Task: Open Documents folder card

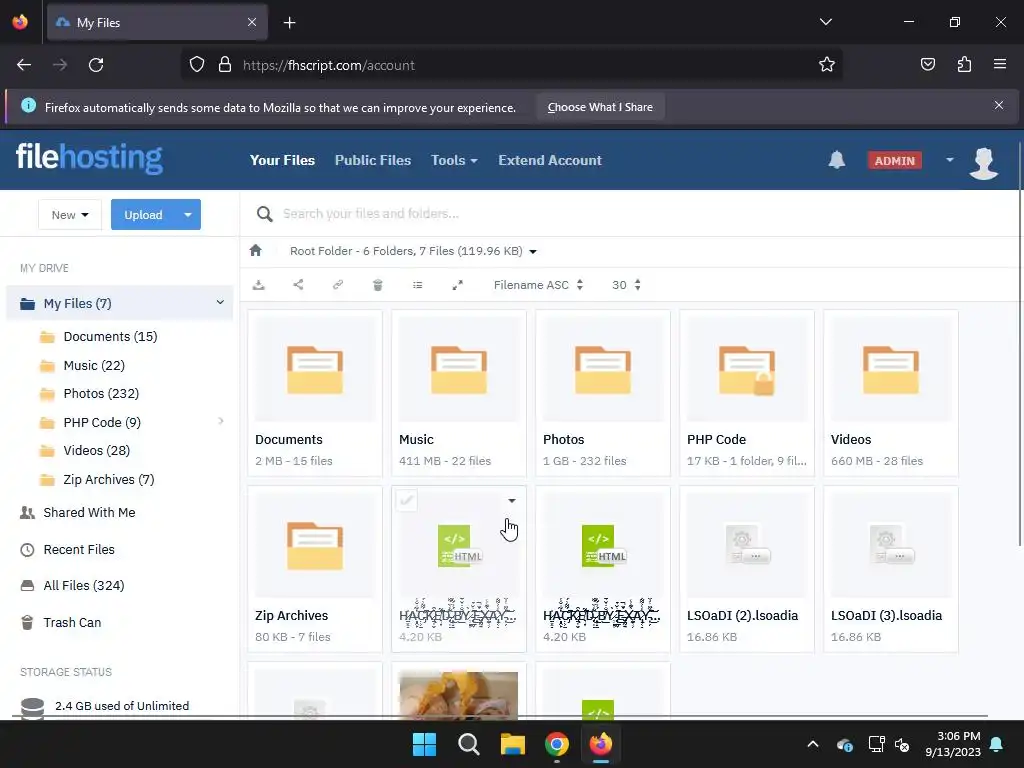Action: point(315,392)
